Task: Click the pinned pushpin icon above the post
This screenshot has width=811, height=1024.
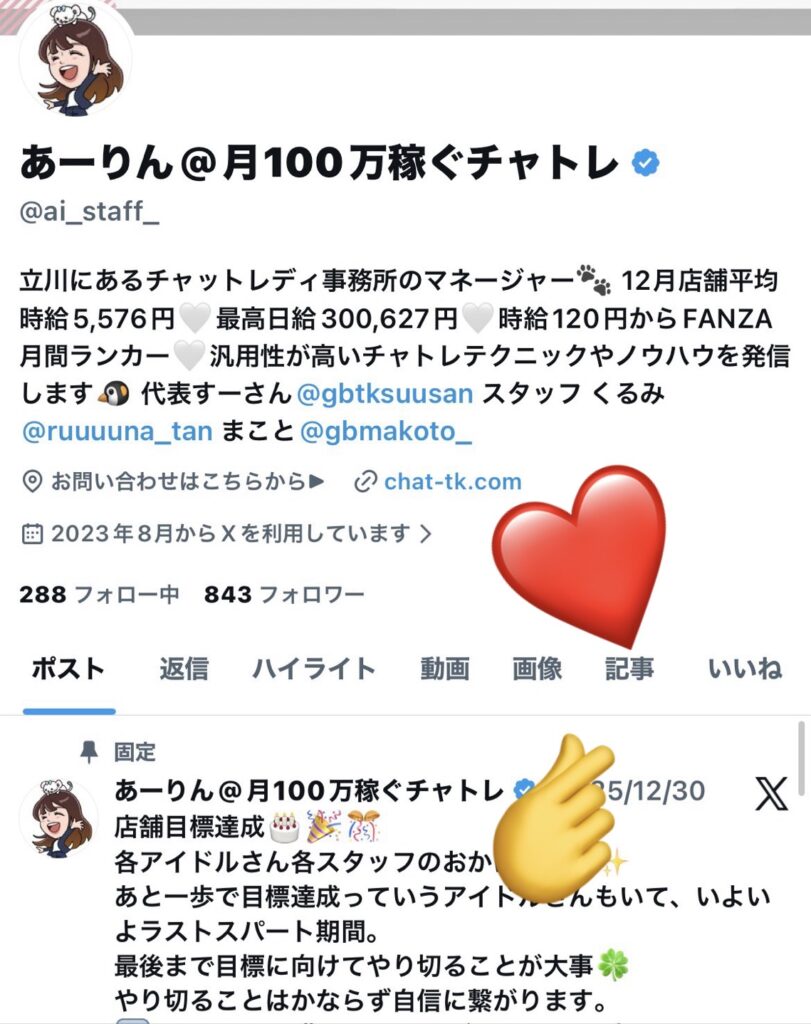Action: pyautogui.click(x=89, y=752)
